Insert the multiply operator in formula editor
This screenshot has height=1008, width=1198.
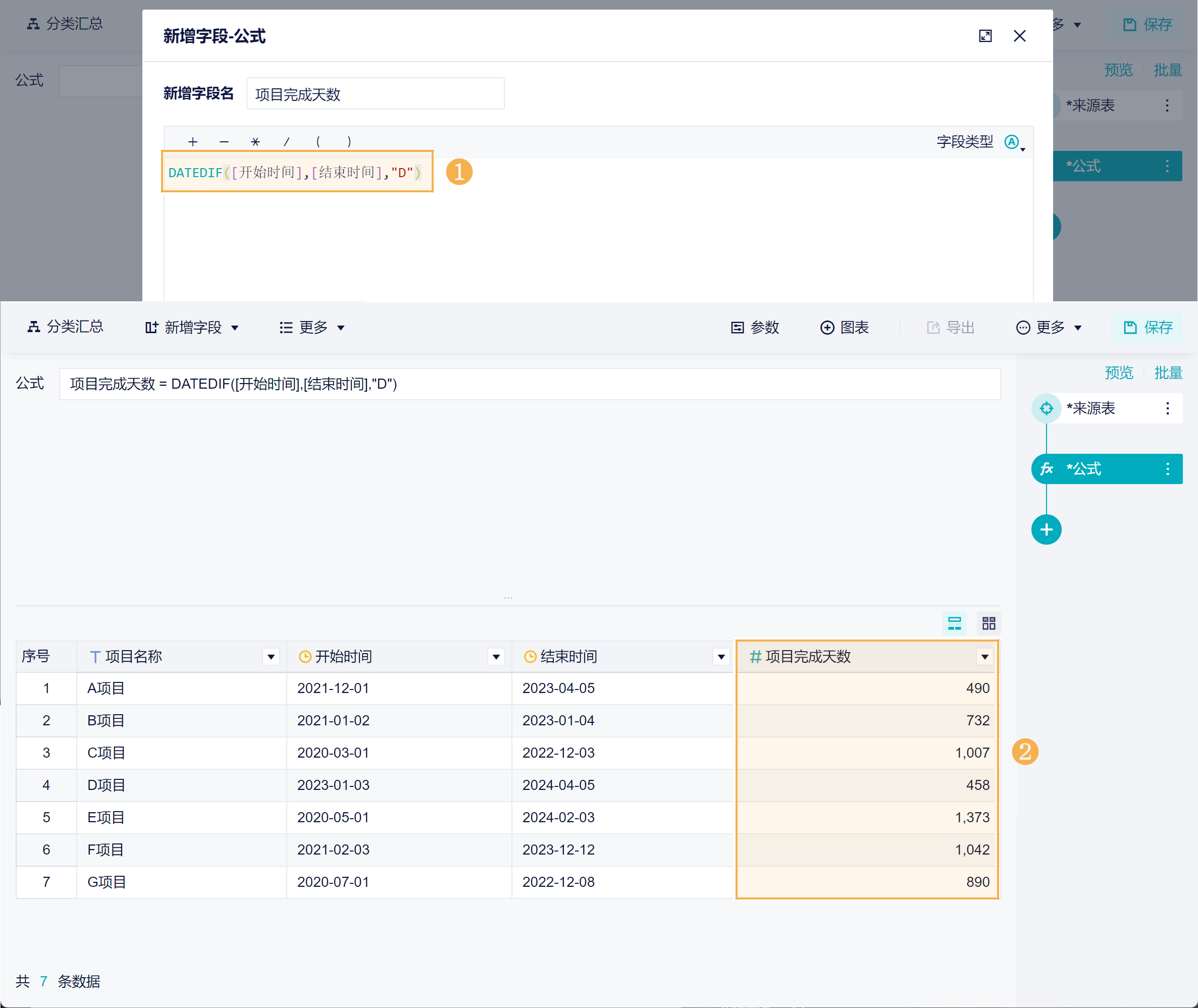coord(255,142)
